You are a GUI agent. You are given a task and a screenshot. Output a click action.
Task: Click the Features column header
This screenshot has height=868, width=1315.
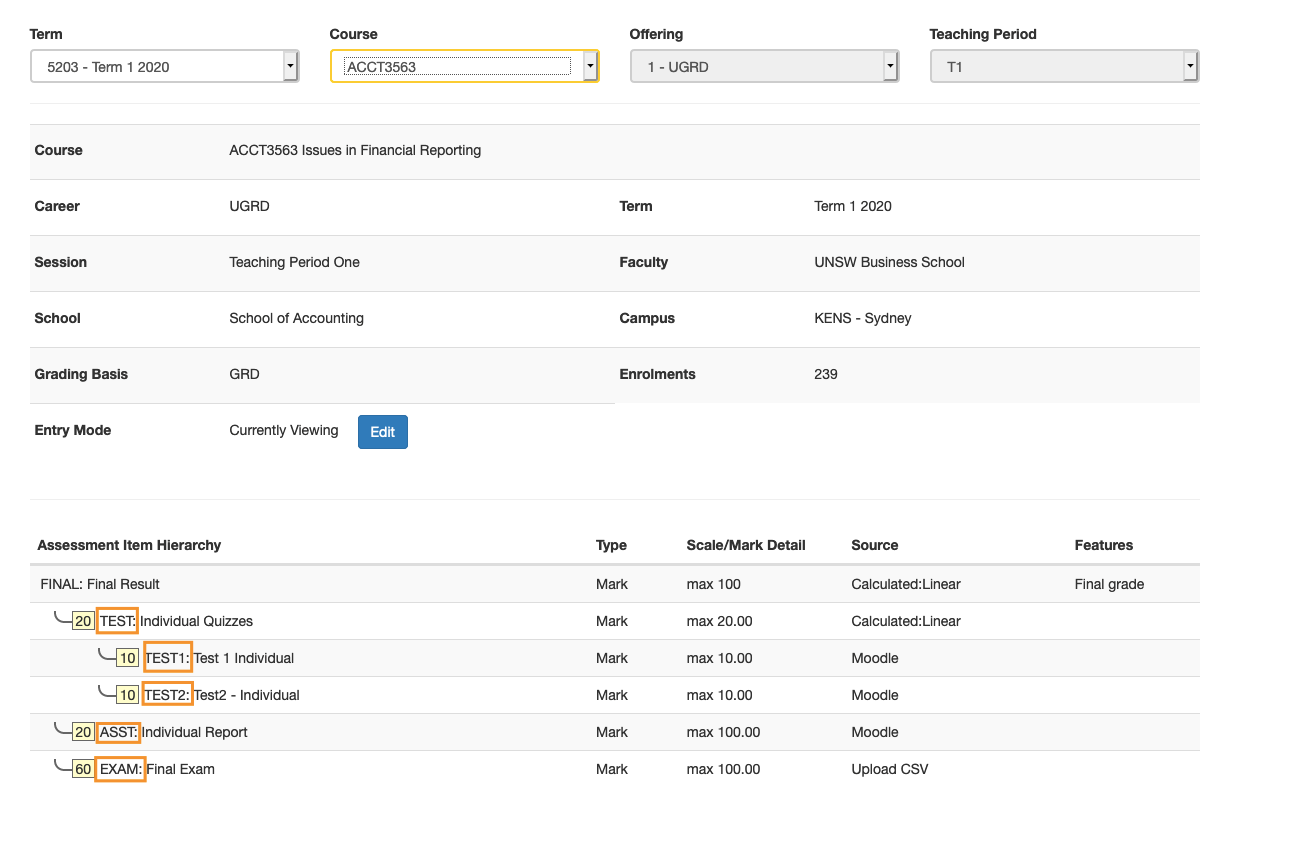(x=1103, y=545)
